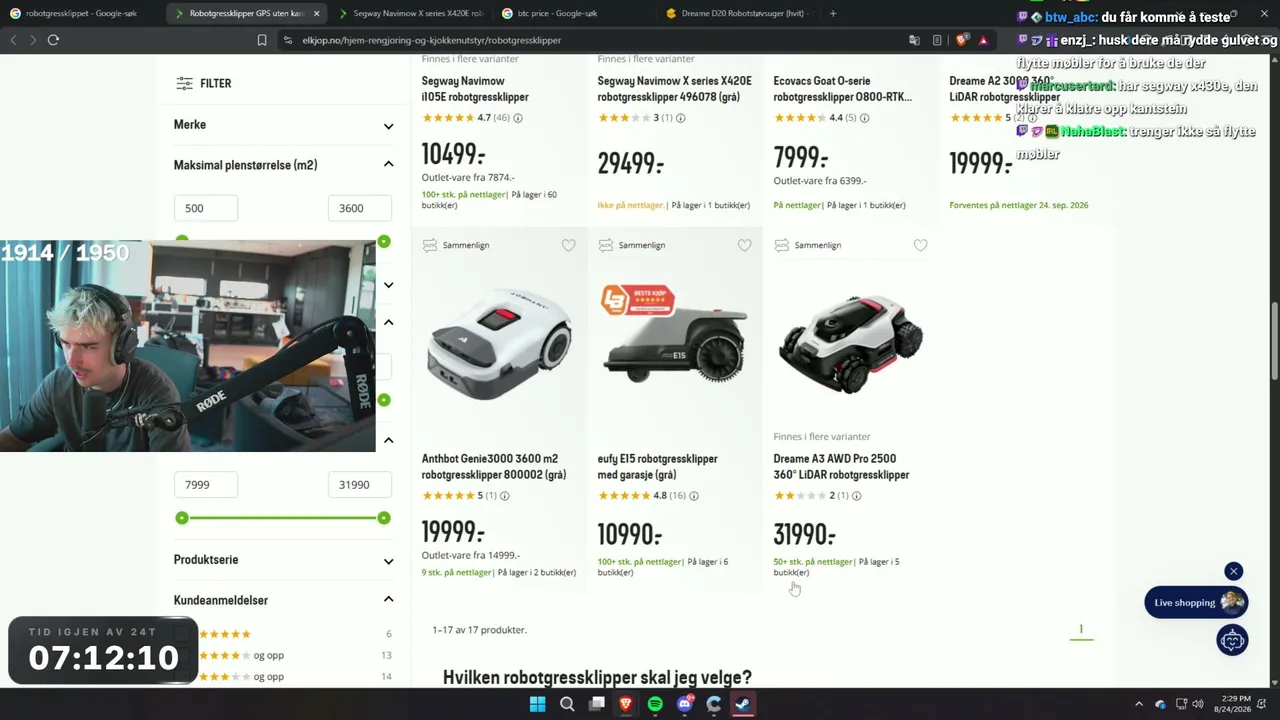The width and height of the screenshot is (1280, 720).
Task: Toggle Sammenlign for Anthbot Genie3000
Action: (456, 245)
